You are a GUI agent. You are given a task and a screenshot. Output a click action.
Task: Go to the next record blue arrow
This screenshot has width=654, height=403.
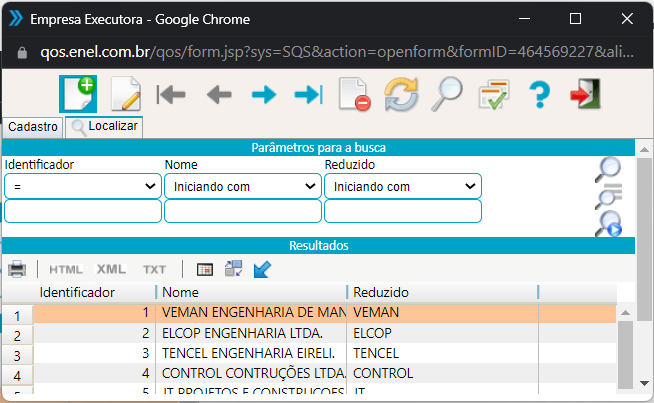263,95
